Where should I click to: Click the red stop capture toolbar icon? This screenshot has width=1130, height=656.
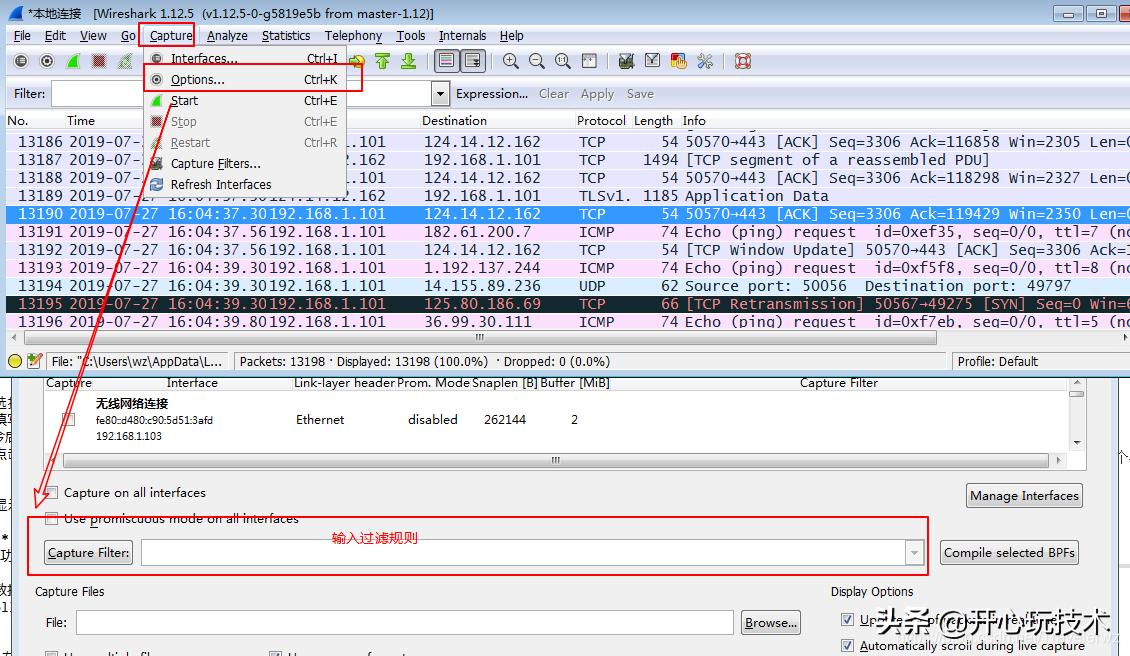pyautogui.click(x=99, y=61)
